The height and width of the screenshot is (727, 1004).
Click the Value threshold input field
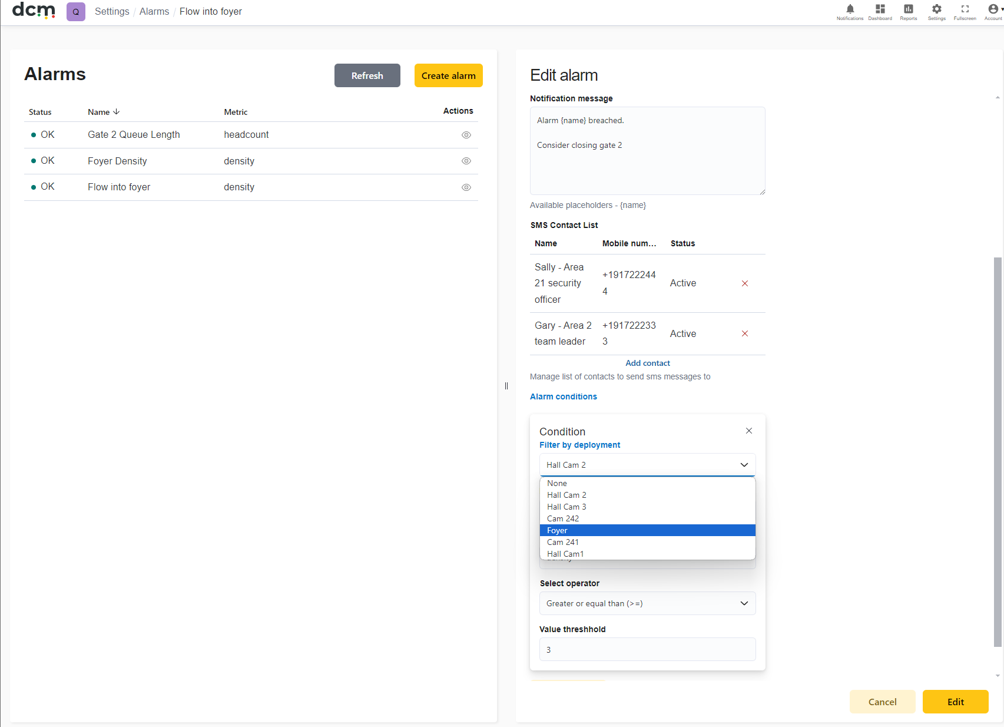point(647,649)
